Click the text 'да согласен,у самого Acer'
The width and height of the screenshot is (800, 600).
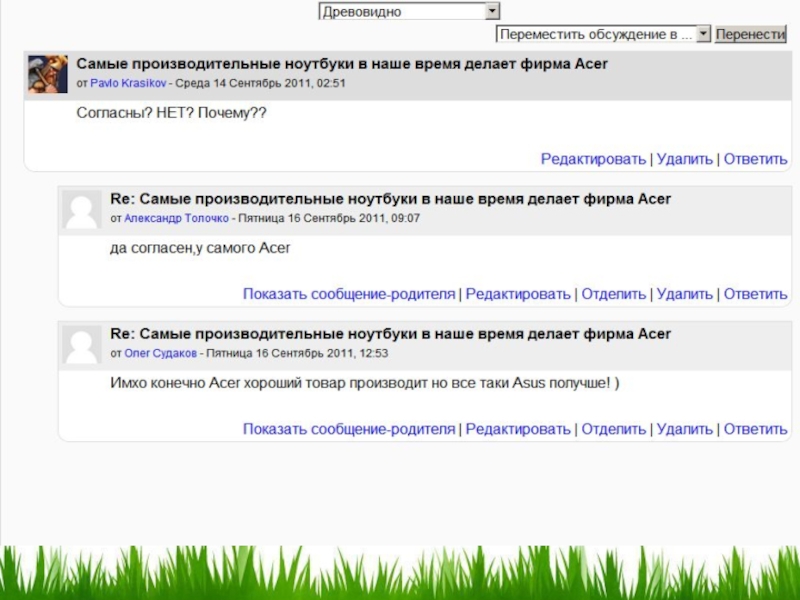(x=200, y=248)
